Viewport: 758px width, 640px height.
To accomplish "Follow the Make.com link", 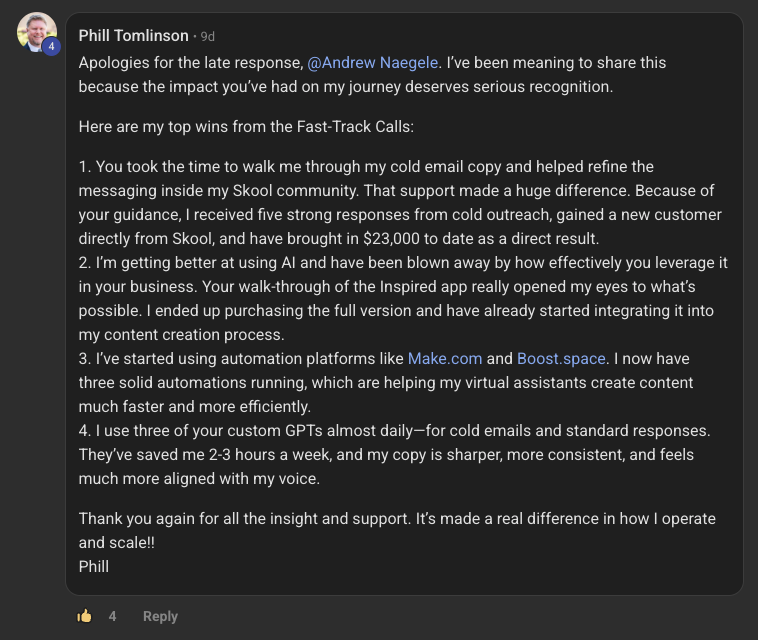I will point(445,358).
